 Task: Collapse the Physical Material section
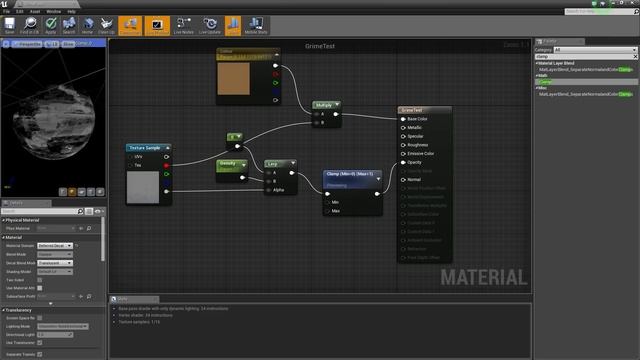[x=3, y=220]
